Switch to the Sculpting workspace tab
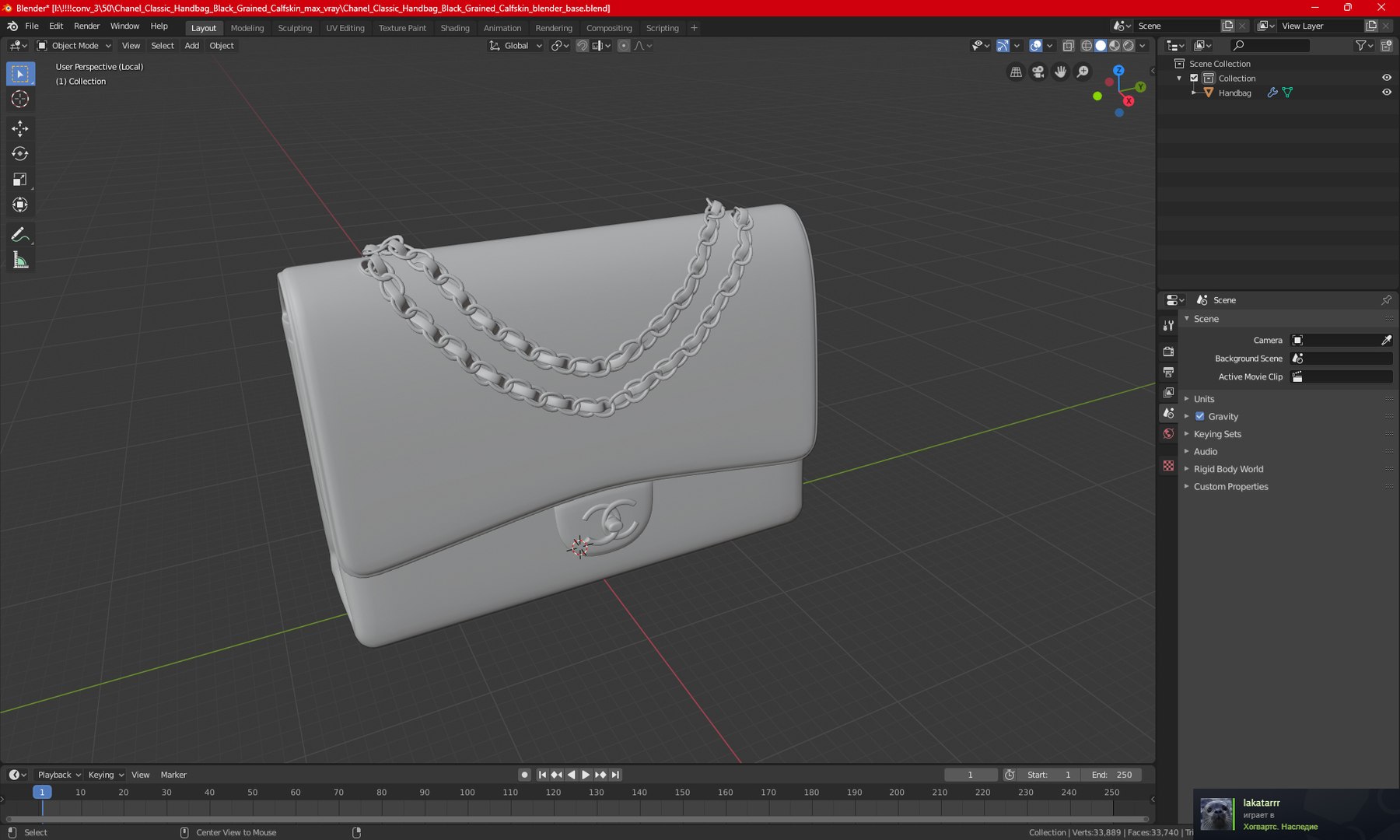1400x840 pixels. click(x=295, y=28)
